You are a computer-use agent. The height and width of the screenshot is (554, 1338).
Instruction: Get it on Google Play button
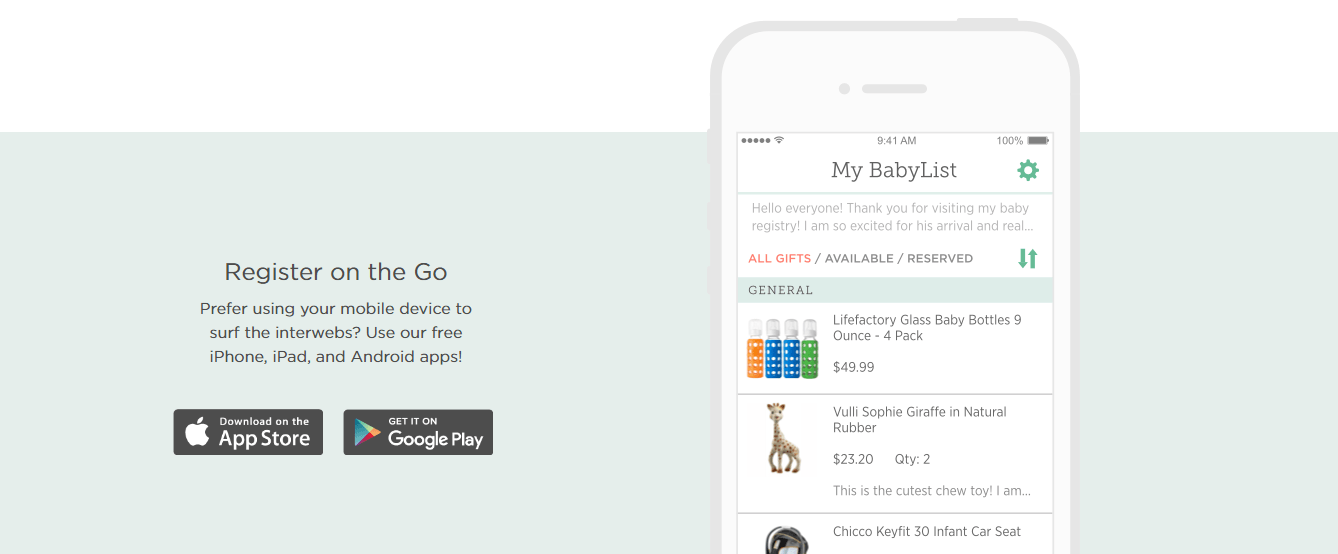coord(418,432)
